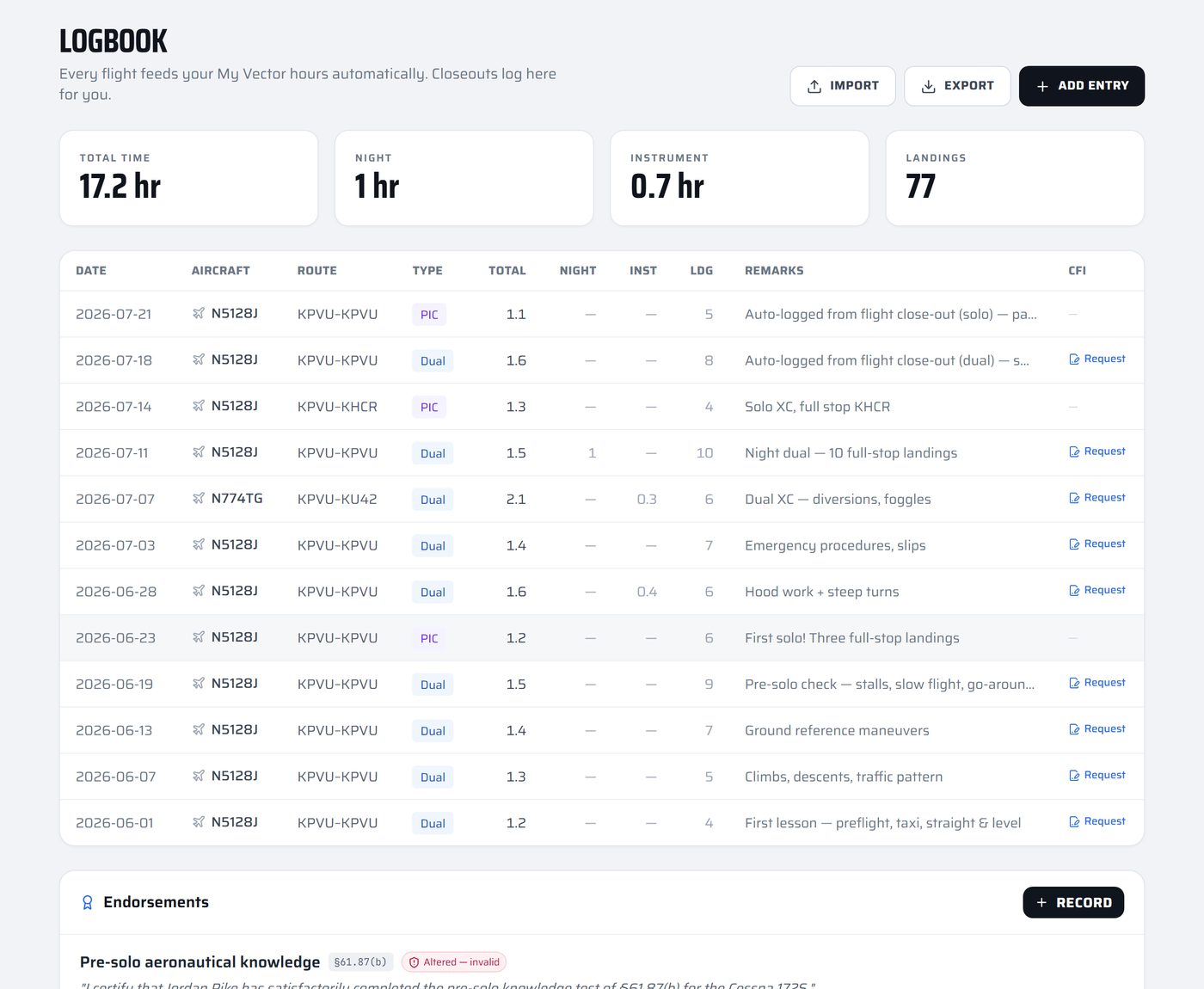The width and height of the screenshot is (1204, 989).
Task: Click instrument value 0.4 in Hood work row
Action: [x=647, y=592]
